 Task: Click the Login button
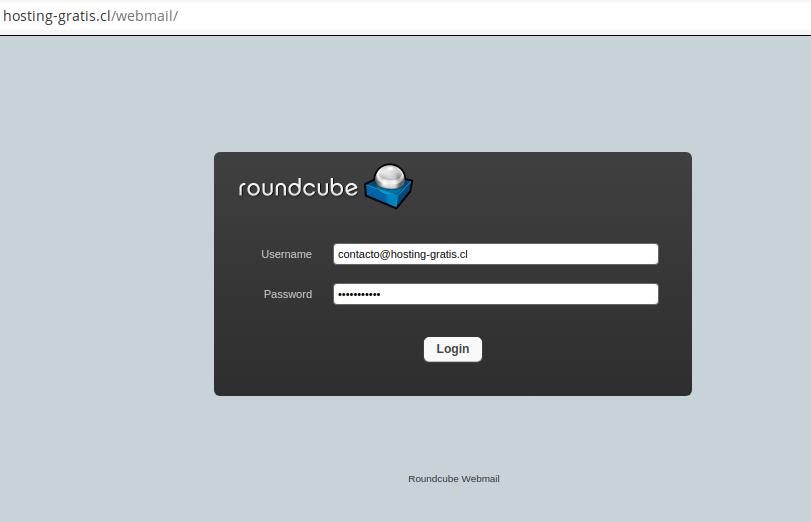453,349
